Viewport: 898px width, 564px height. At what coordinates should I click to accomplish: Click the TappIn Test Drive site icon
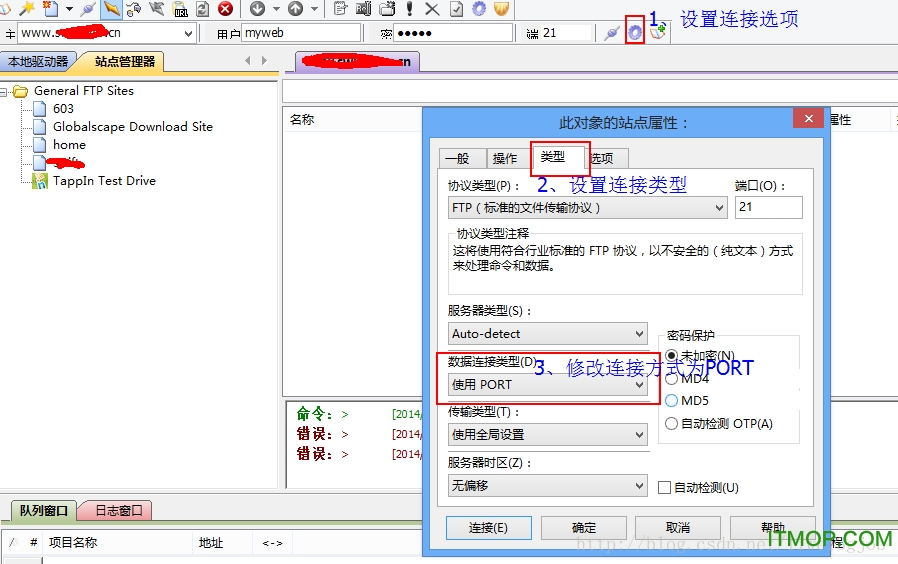coord(40,181)
